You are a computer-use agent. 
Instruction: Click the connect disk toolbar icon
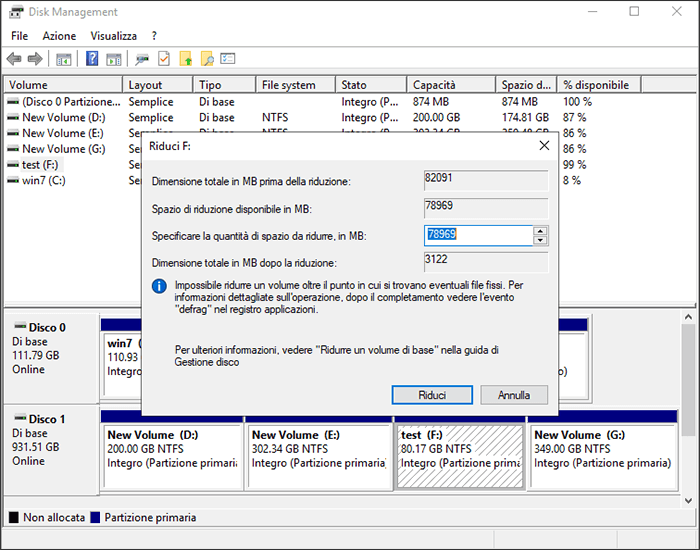pyautogui.click(x=142, y=59)
